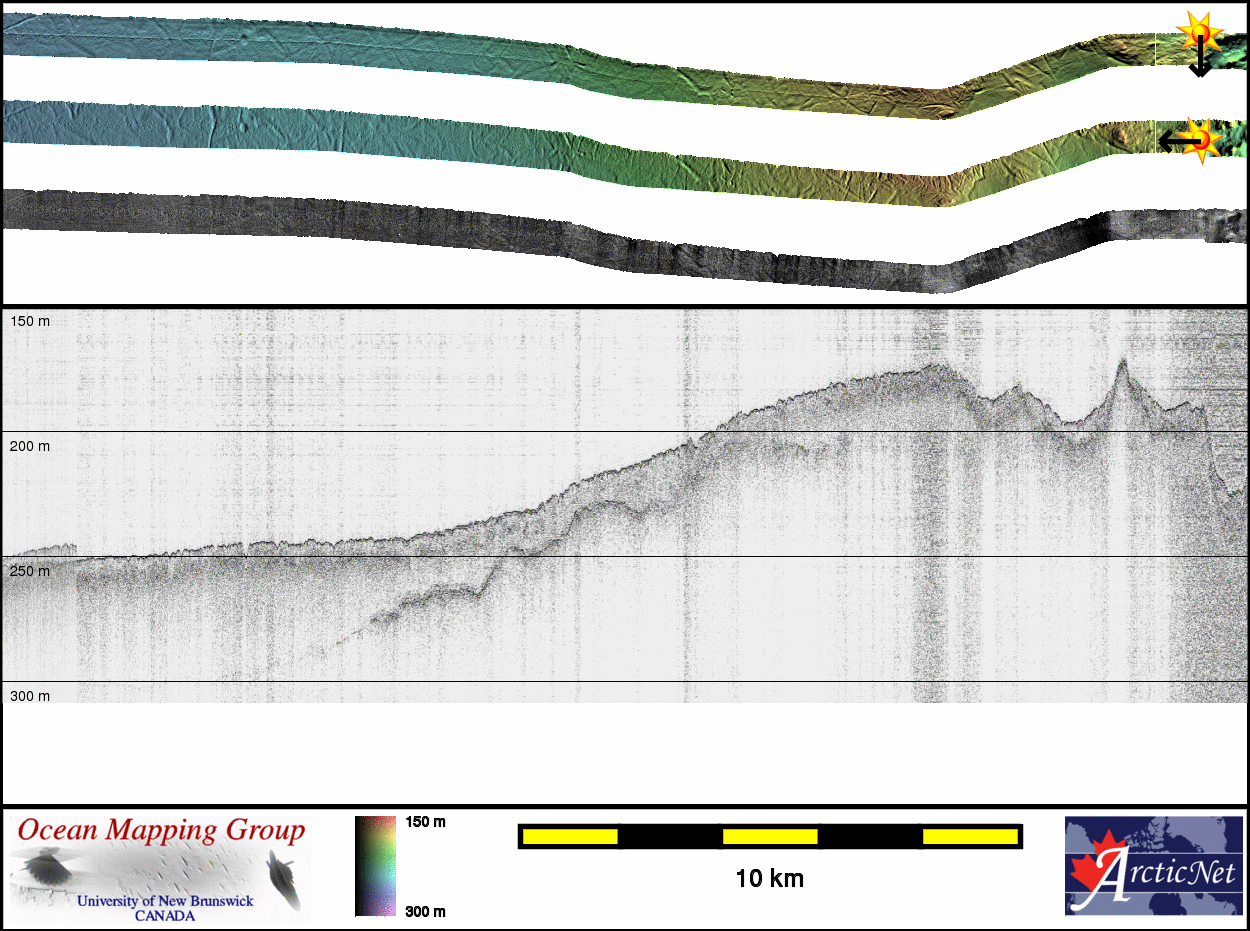Screen dimensions: 1250x931
Task: Click the 200 m depth label on profile
Action: (30, 446)
